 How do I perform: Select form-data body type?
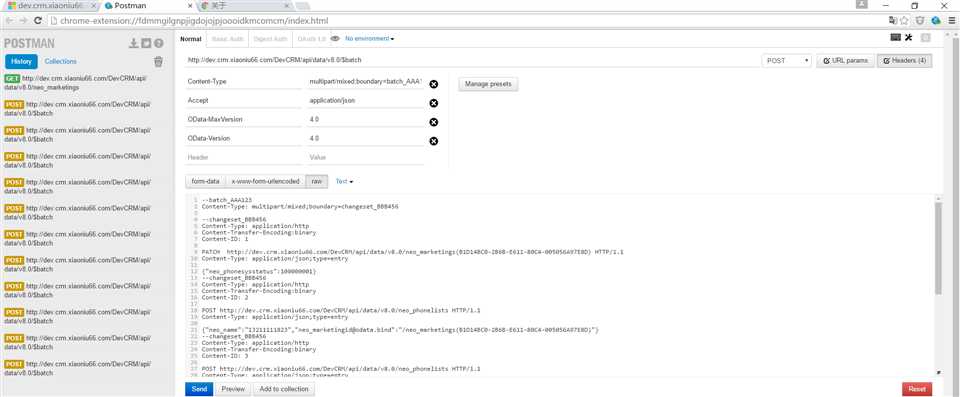(205, 181)
